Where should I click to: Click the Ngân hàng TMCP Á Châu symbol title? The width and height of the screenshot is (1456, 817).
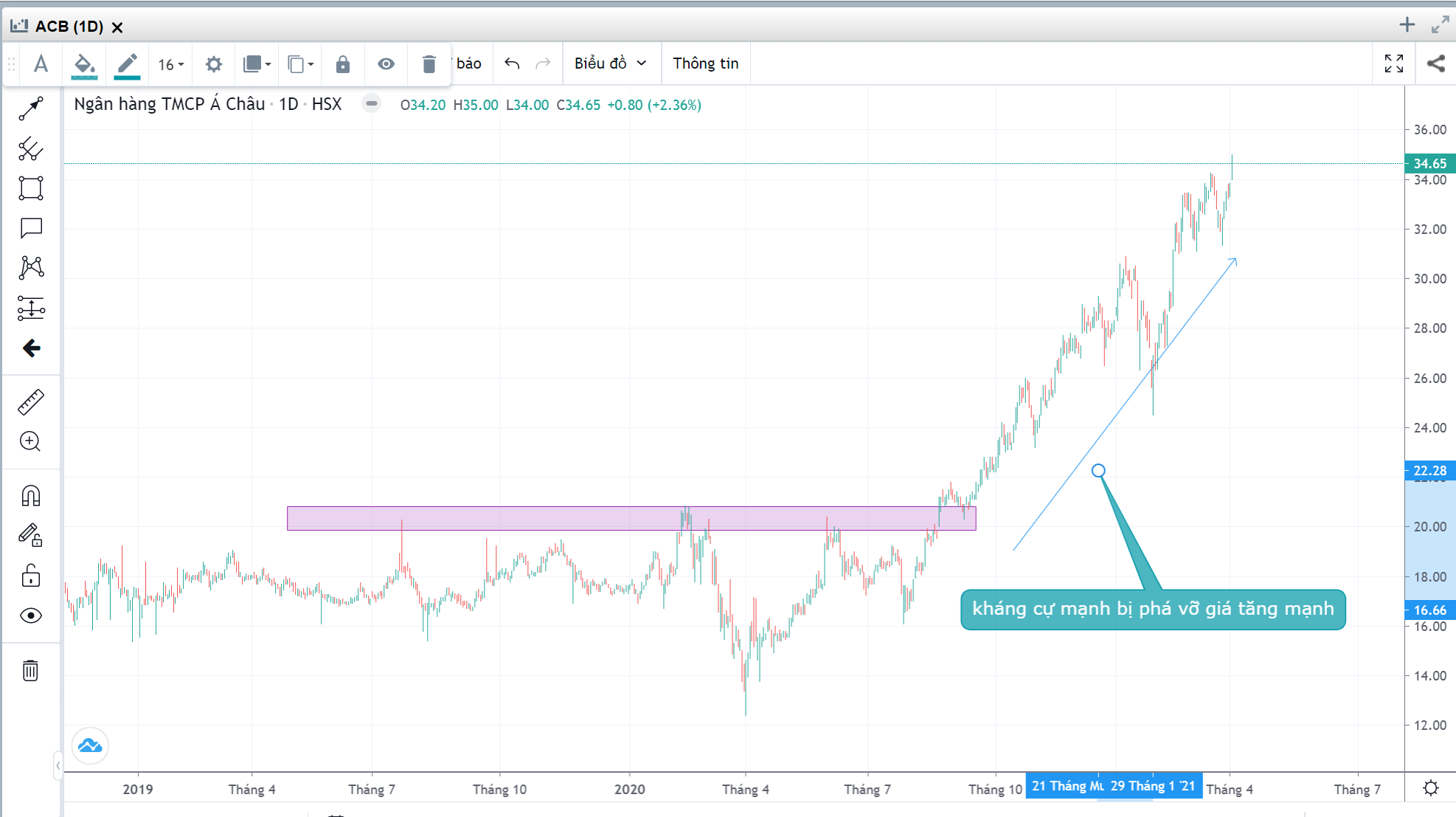tap(170, 104)
